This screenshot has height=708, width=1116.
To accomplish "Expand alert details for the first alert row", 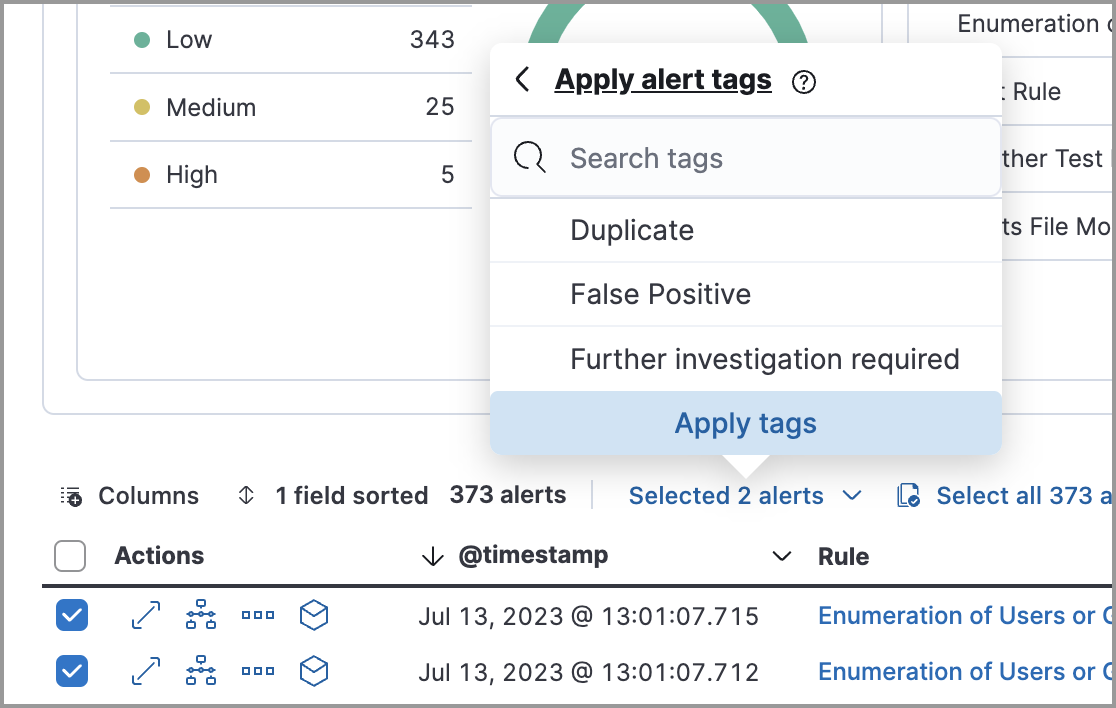I will [x=145, y=616].
